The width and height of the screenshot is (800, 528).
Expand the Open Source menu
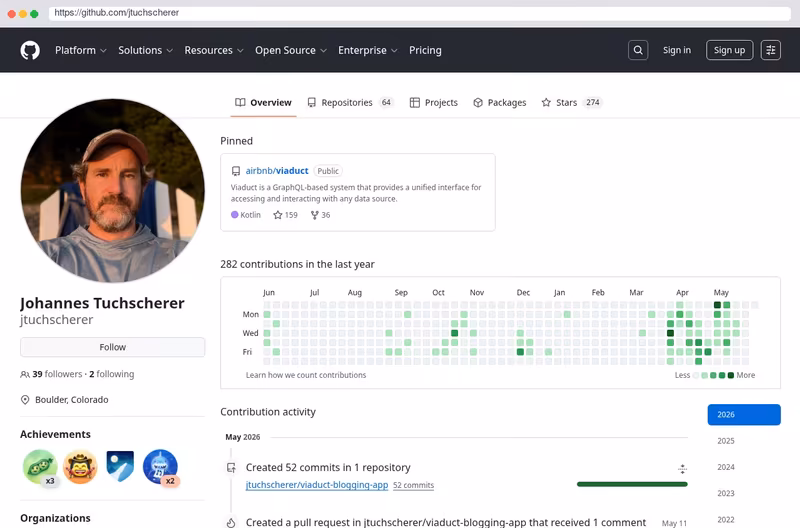pyautogui.click(x=291, y=50)
